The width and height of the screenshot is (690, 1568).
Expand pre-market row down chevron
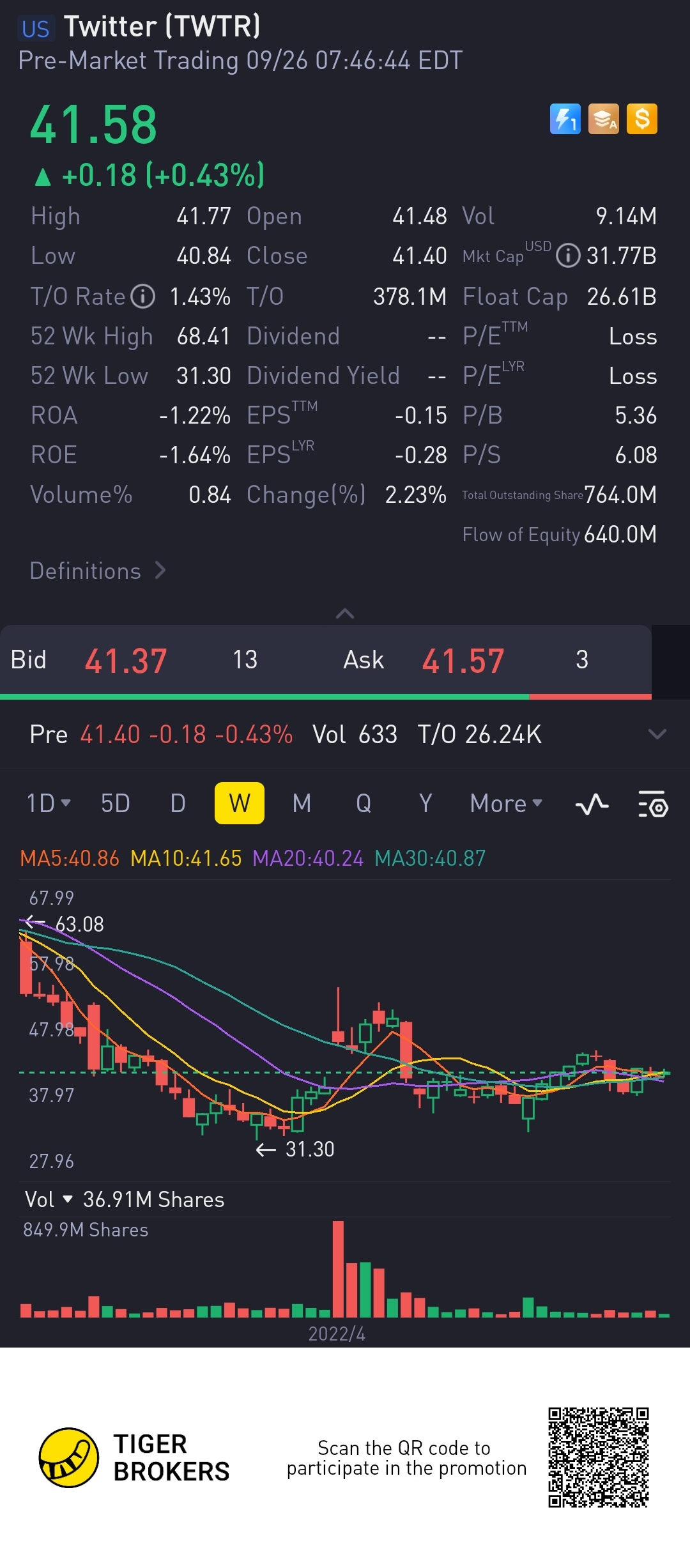pos(657,734)
